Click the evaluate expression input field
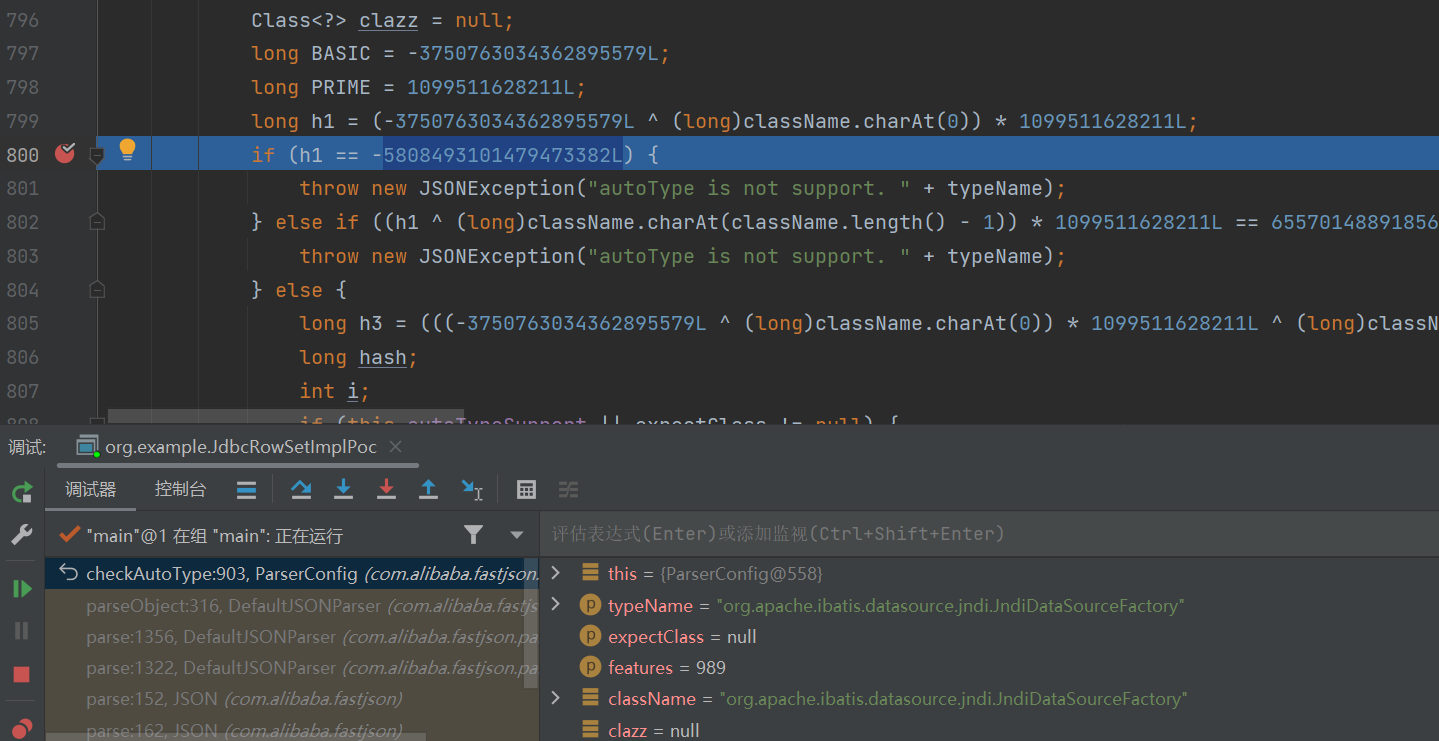Screen dimensions: 1439x741 [x=989, y=534]
